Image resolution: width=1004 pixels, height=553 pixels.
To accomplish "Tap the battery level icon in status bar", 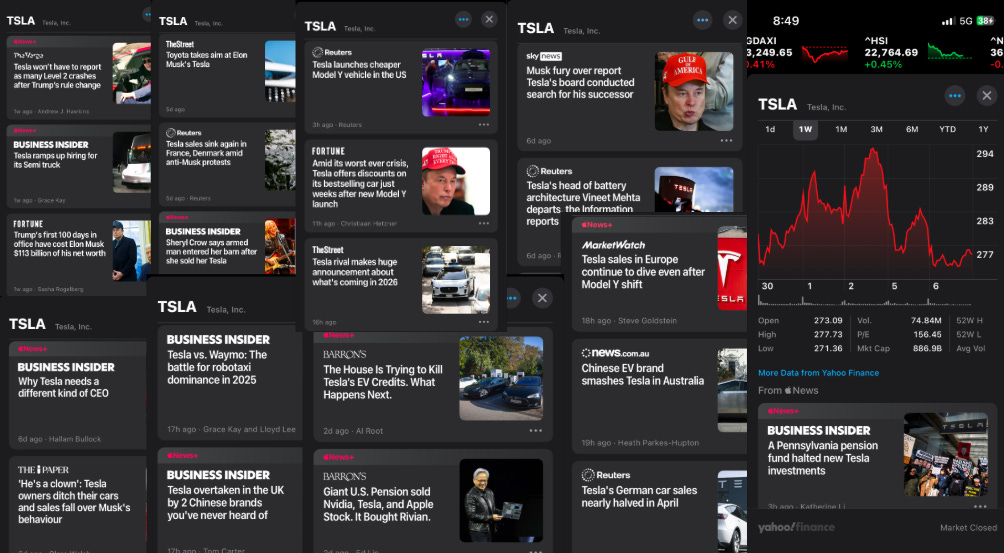I will tap(985, 20).
